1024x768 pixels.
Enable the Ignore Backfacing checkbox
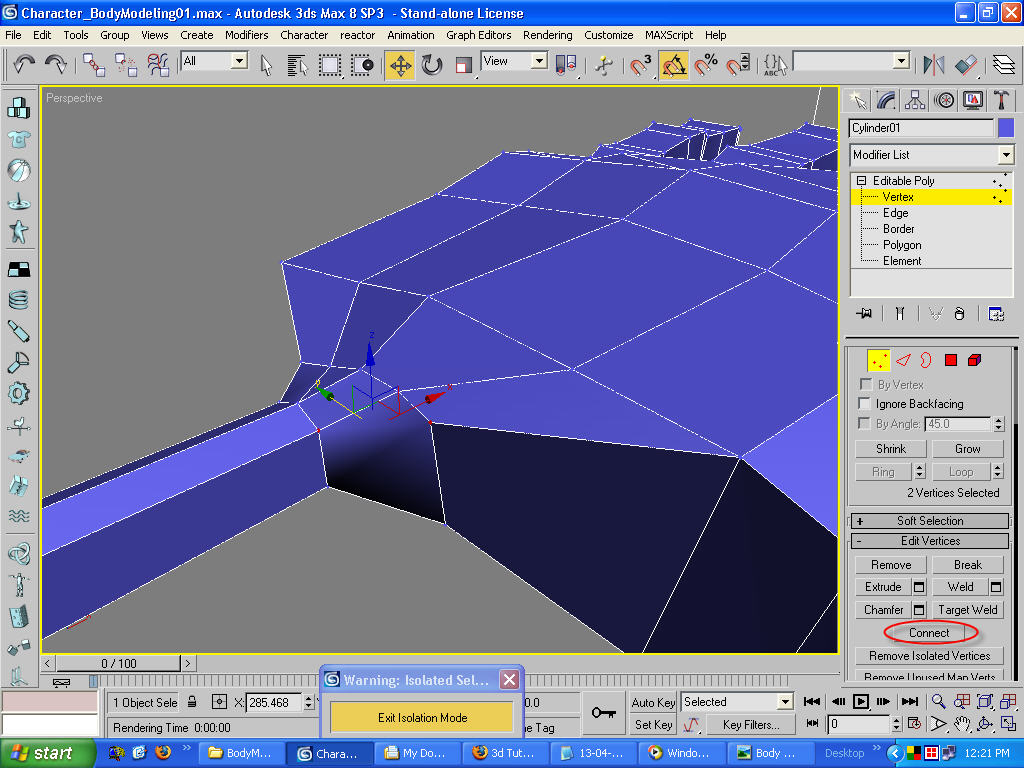click(x=865, y=404)
